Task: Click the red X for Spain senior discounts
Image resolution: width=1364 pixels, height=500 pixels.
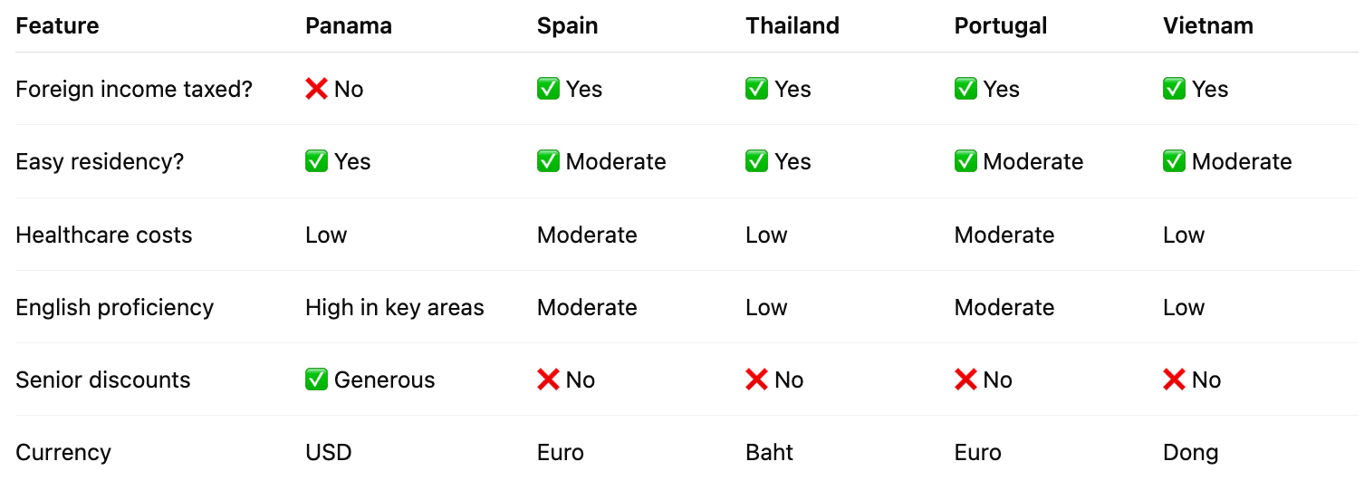Action: 548,380
